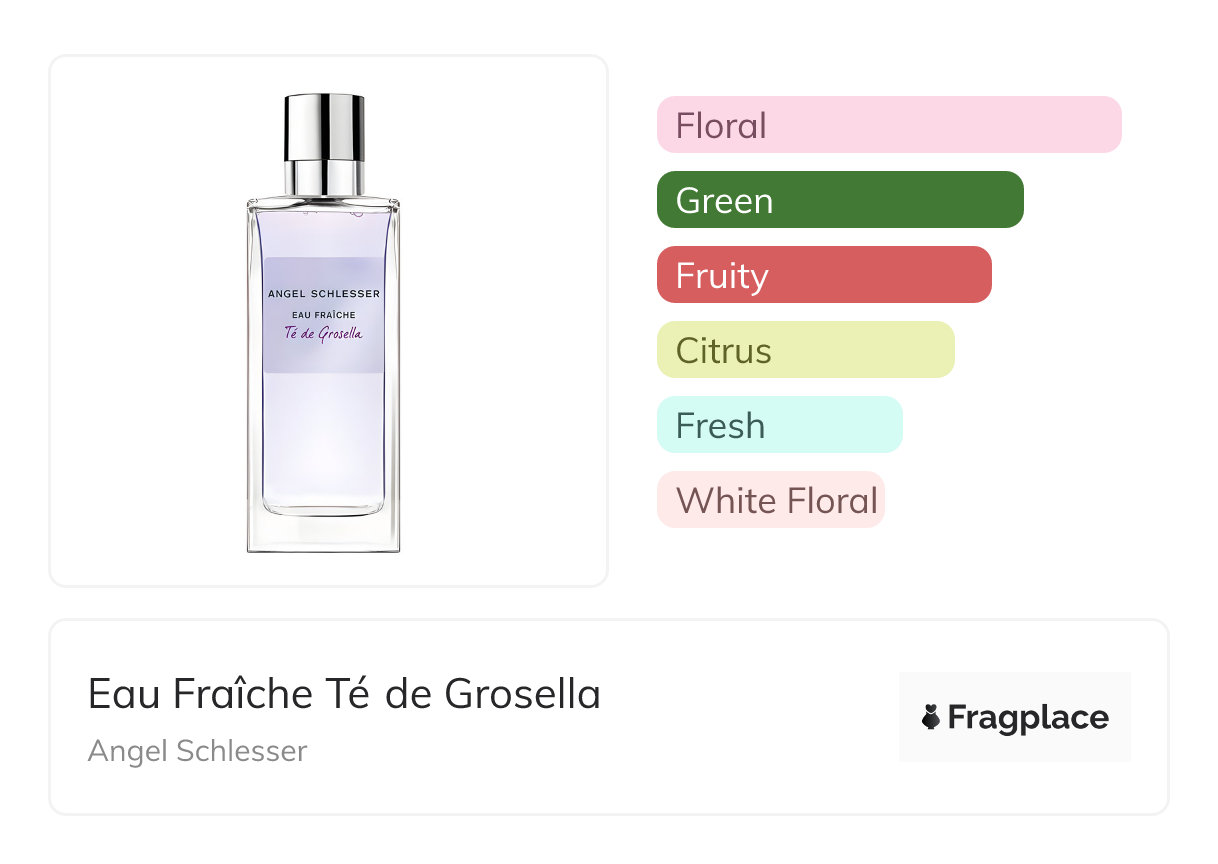
Task: Open the Eau Fraîche Té de Grosella title
Action: (344, 694)
